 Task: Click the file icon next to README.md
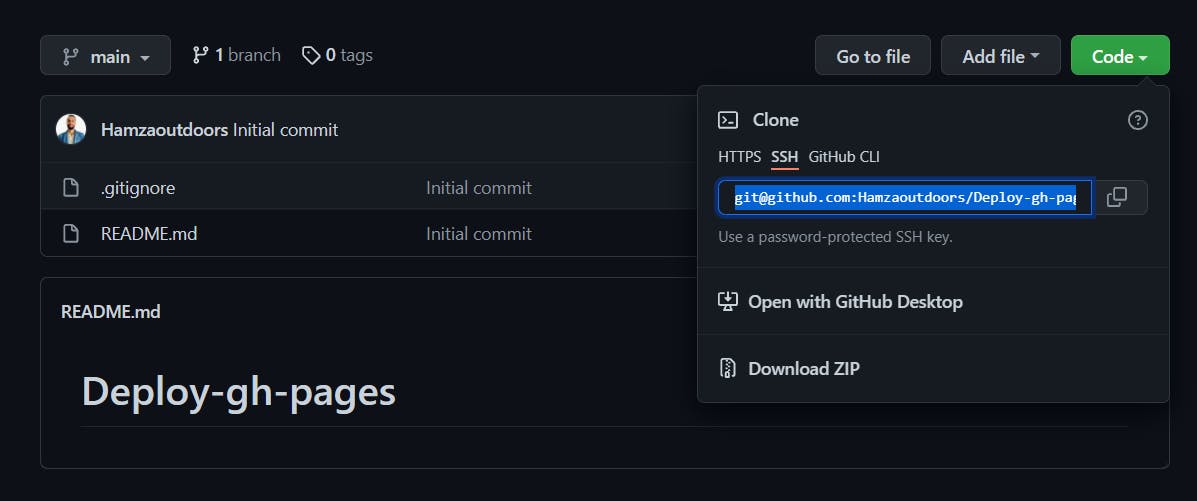[x=70, y=234]
